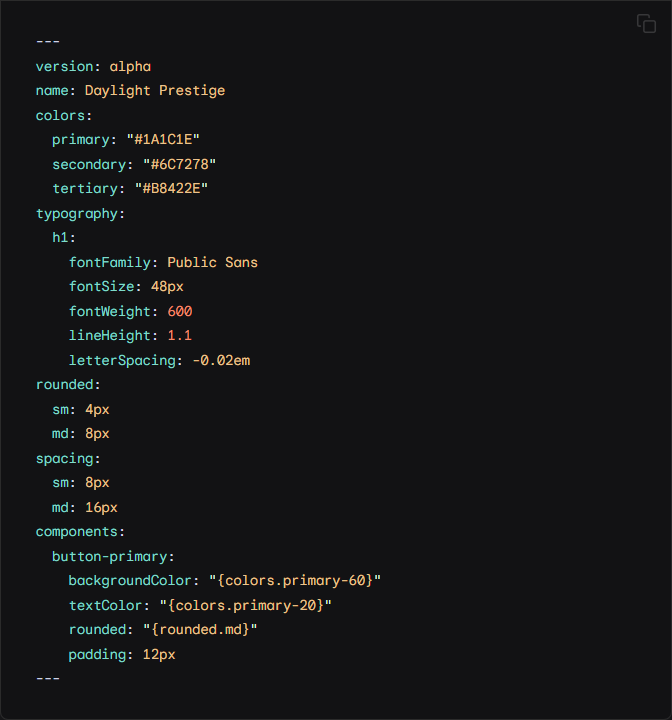Click the fontWeight value 600

(x=180, y=311)
